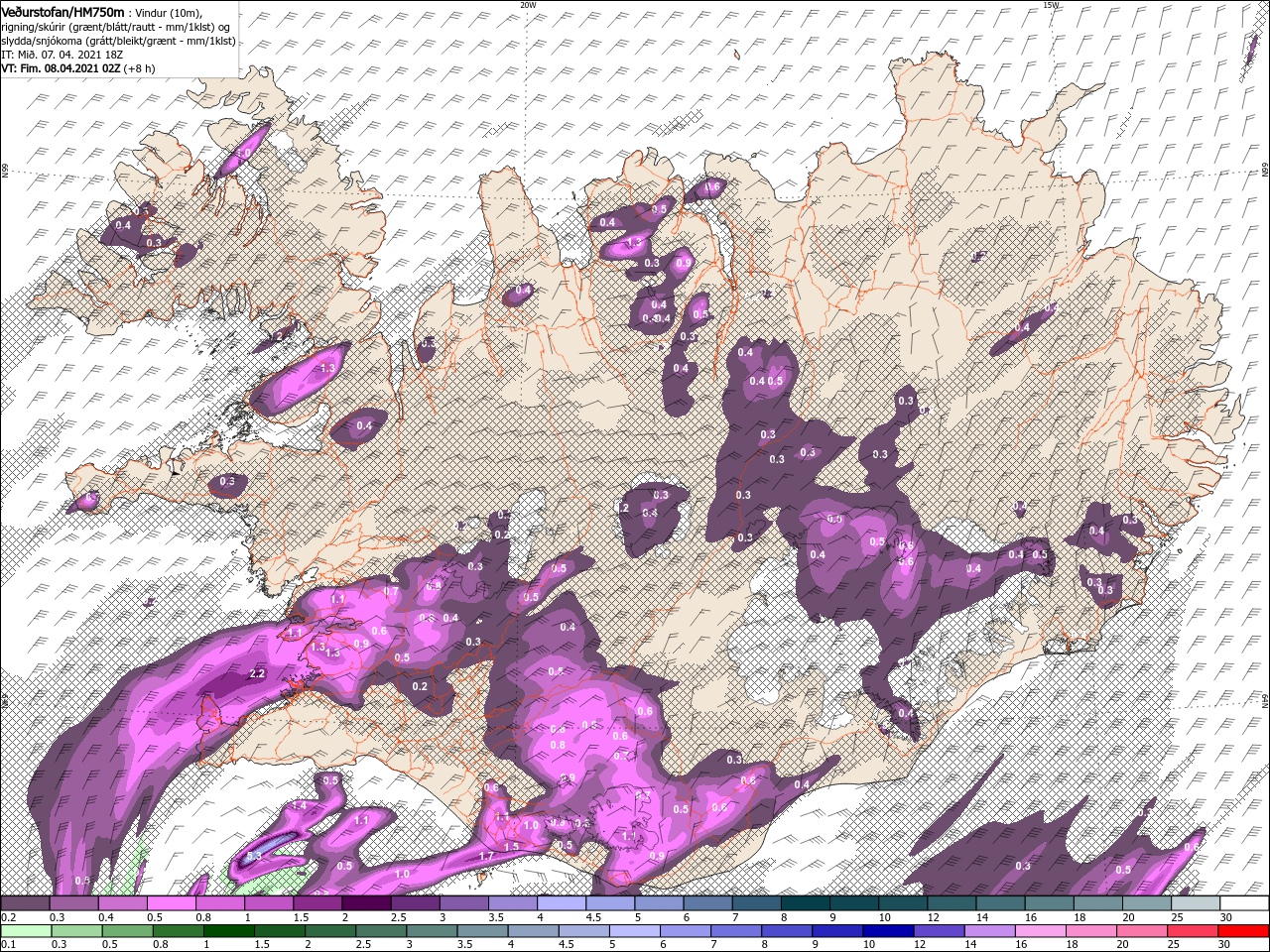
Task: Pick top legend swatch between 0.2 and 0.3
Action: pos(25,903)
